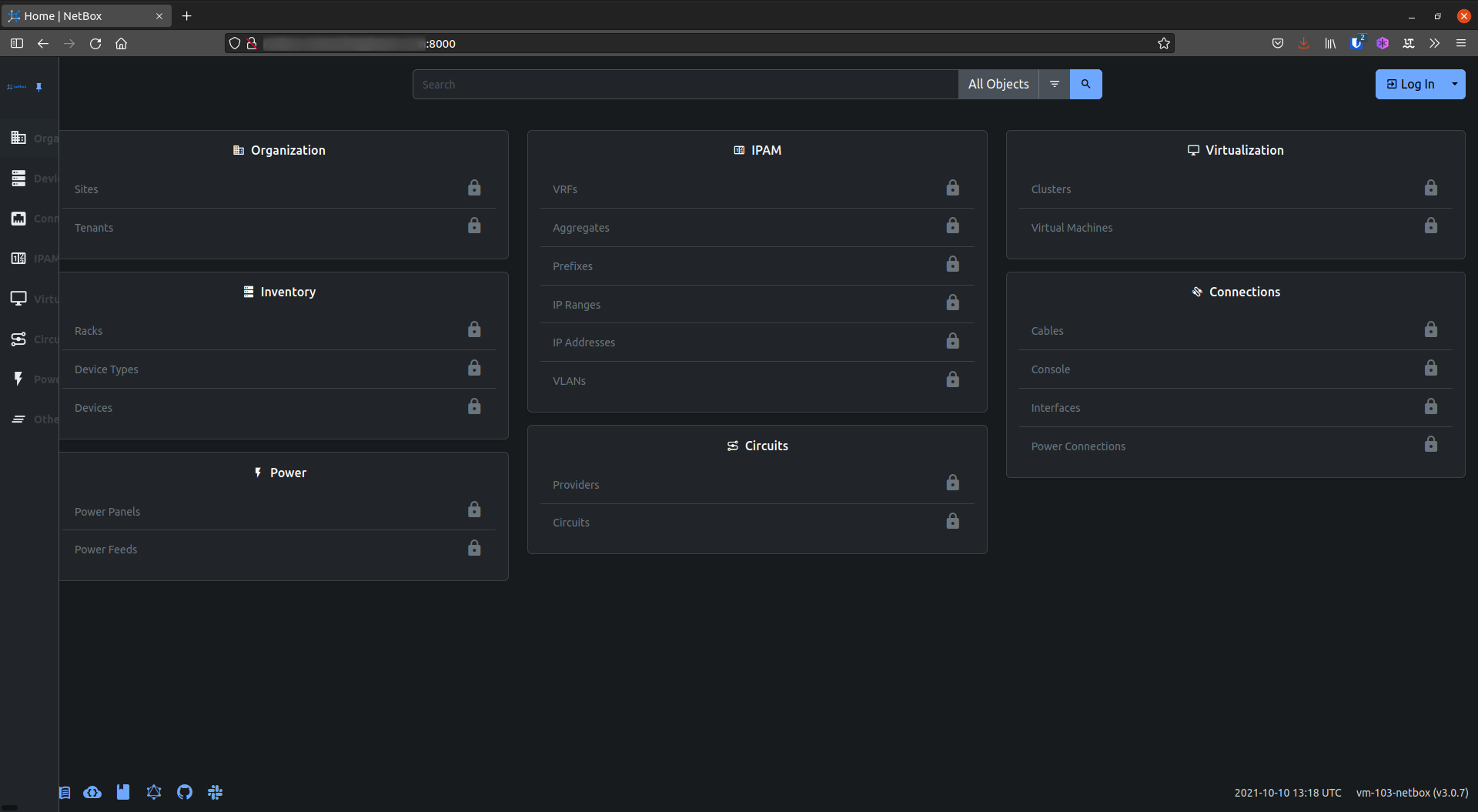The height and width of the screenshot is (812, 1478).
Task: Click the Log In button
Action: click(x=1410, y=84)
